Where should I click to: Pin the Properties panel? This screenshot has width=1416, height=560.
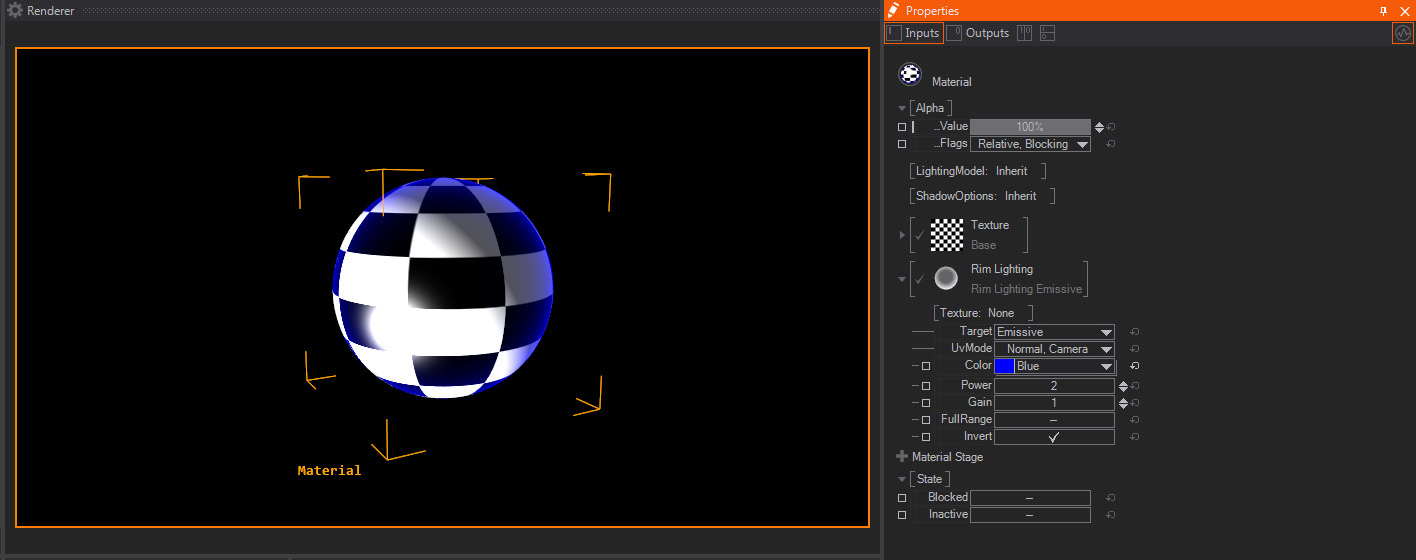pyautogui.click(x=1383, y=10)
